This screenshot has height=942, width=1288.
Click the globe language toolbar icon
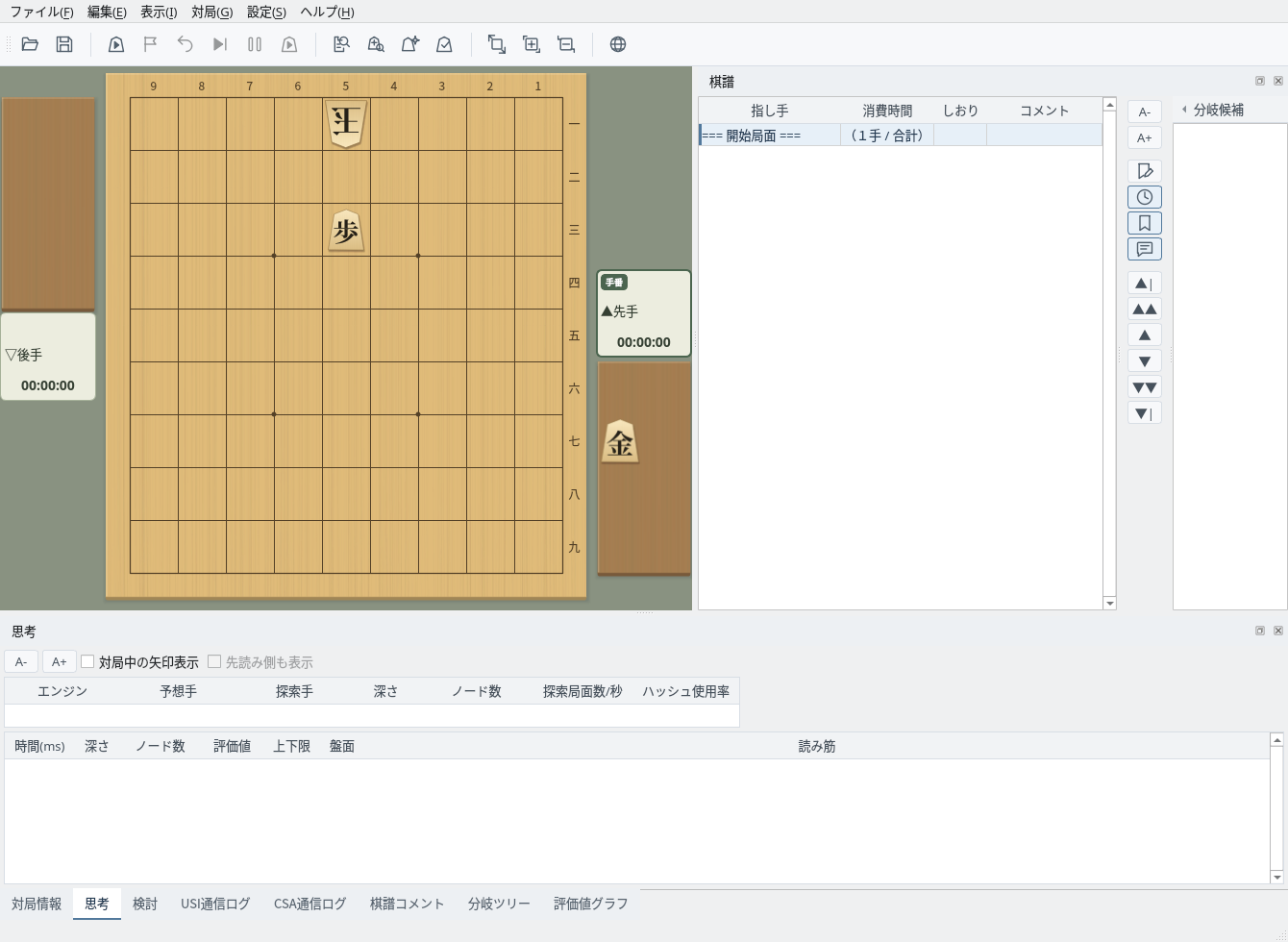(x=618, y=44)
